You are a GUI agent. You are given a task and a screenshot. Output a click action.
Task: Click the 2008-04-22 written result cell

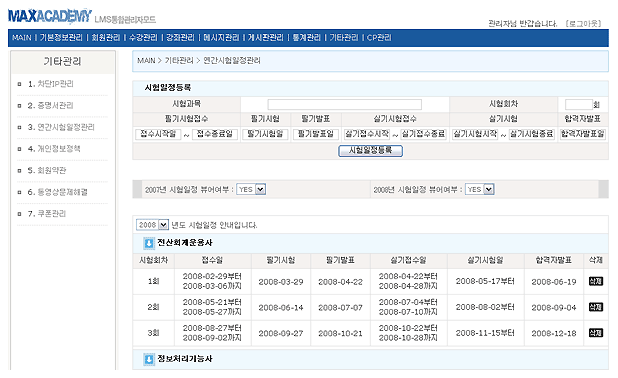341,282
